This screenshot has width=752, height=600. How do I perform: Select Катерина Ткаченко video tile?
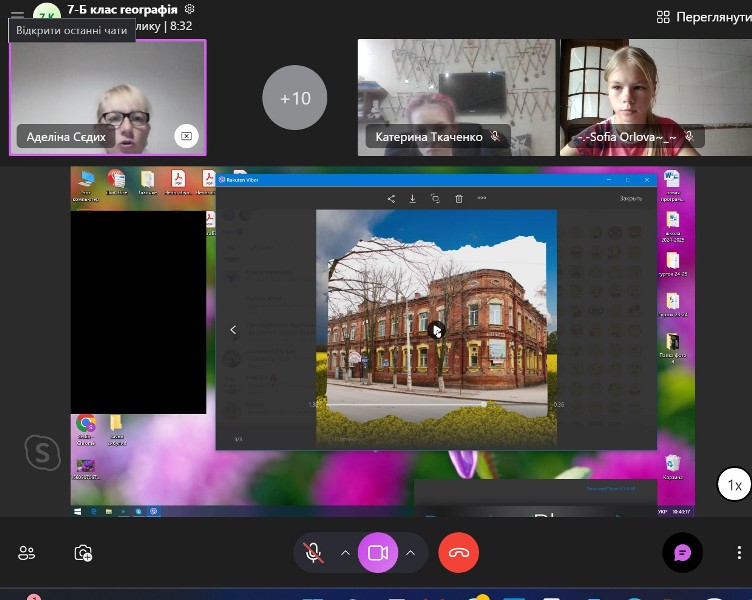click(455, 97)
